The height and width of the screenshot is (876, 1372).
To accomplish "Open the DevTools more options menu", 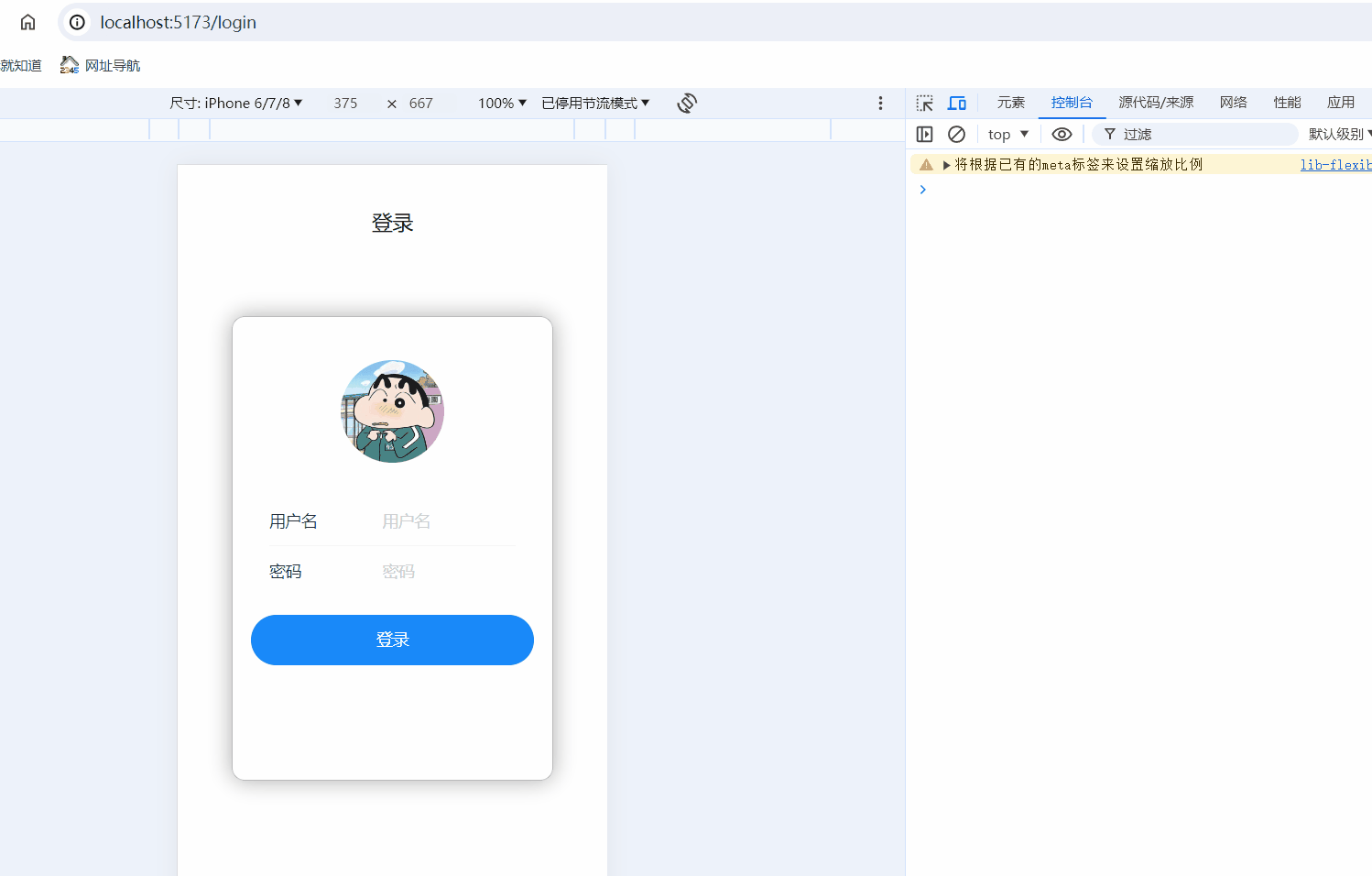I will click(x=880, y=103).
